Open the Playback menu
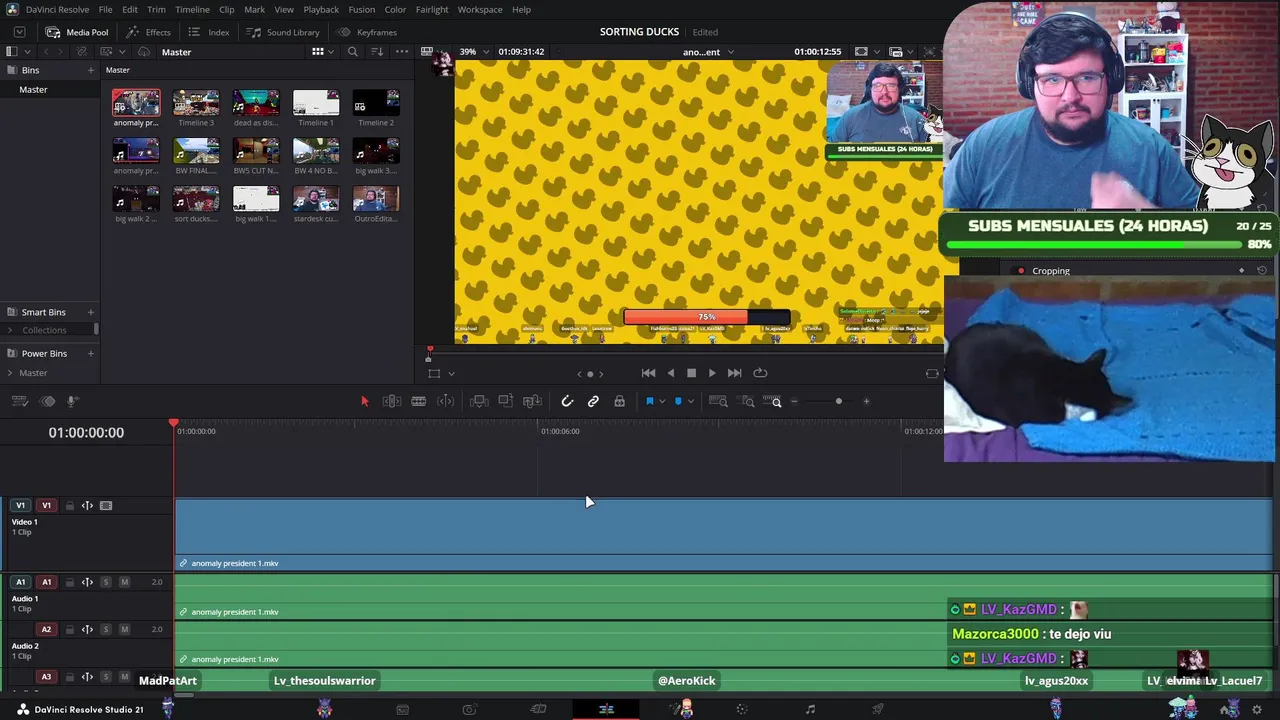Image resolution: width=1280 pixels, height=720 pixels. 321,9
